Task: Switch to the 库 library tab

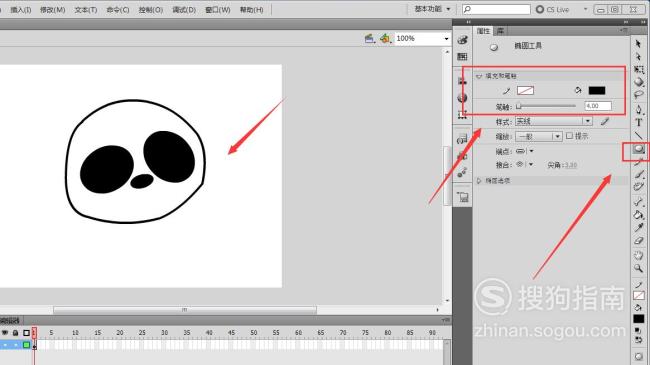Action: click(x=500, y=31)
